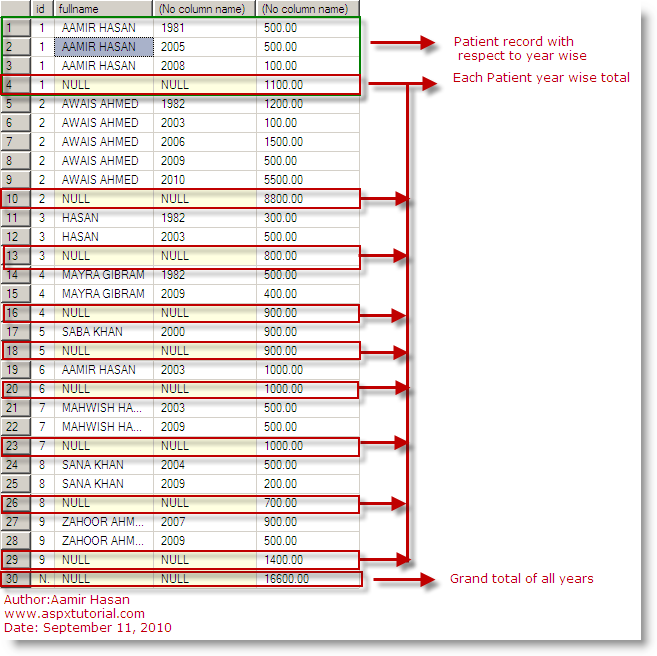This screenshot has width=657, height=656.
Task: Click the year cell 2010
Action: pos(205,180)
